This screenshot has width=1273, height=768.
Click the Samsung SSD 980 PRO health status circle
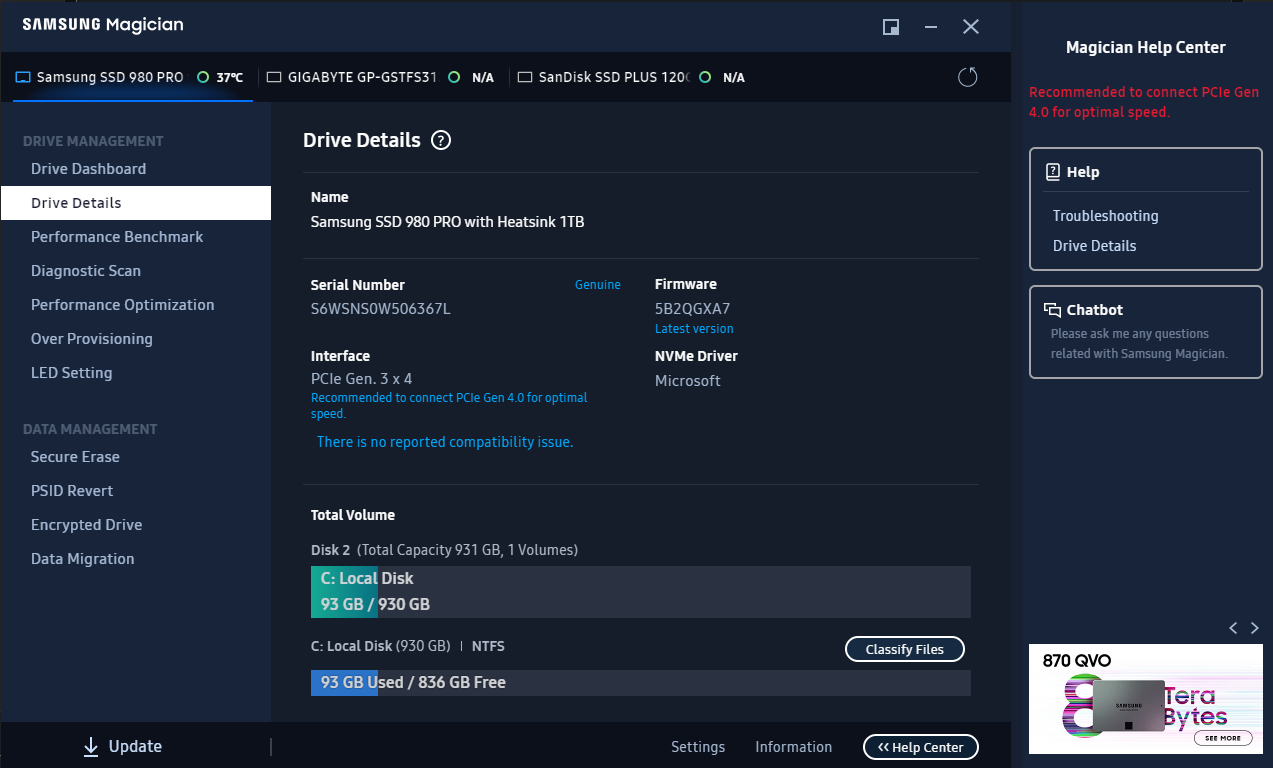coord(203,77)
